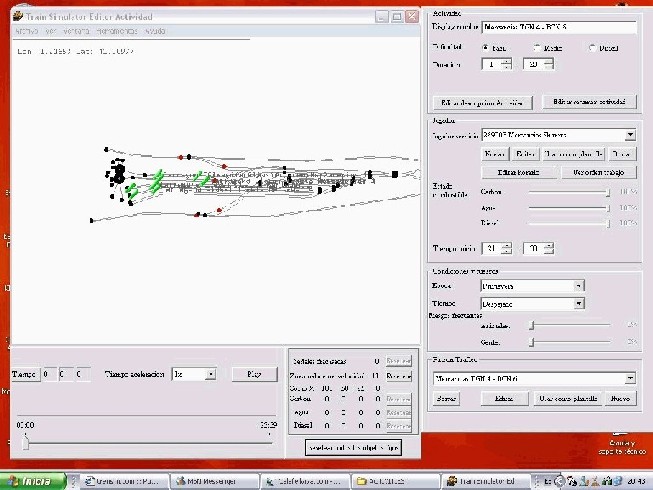Viewport: 653px width, 490px height.
Task: Click the Carbón fuel level slider
Action: [x=608, y=191]
